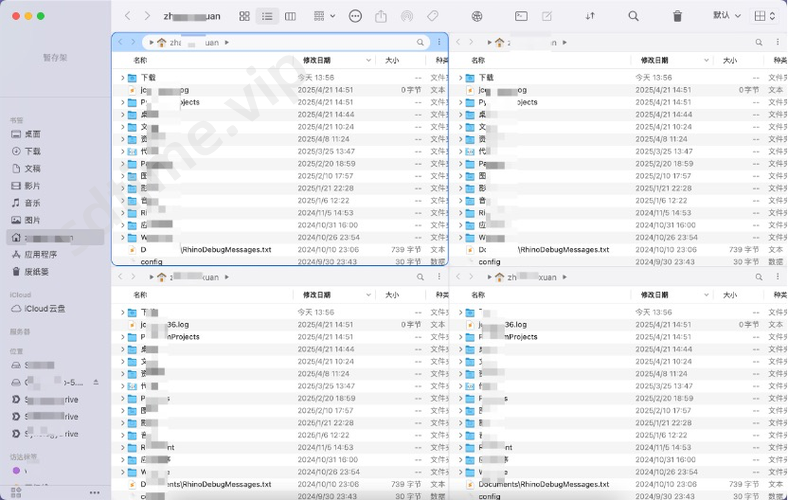Click the sort arrows icon in toolbar

(590, 17)
